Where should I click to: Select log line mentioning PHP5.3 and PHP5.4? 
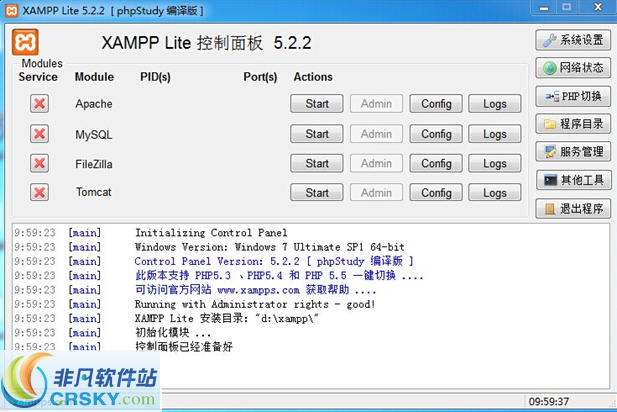(x=279, y=275)
